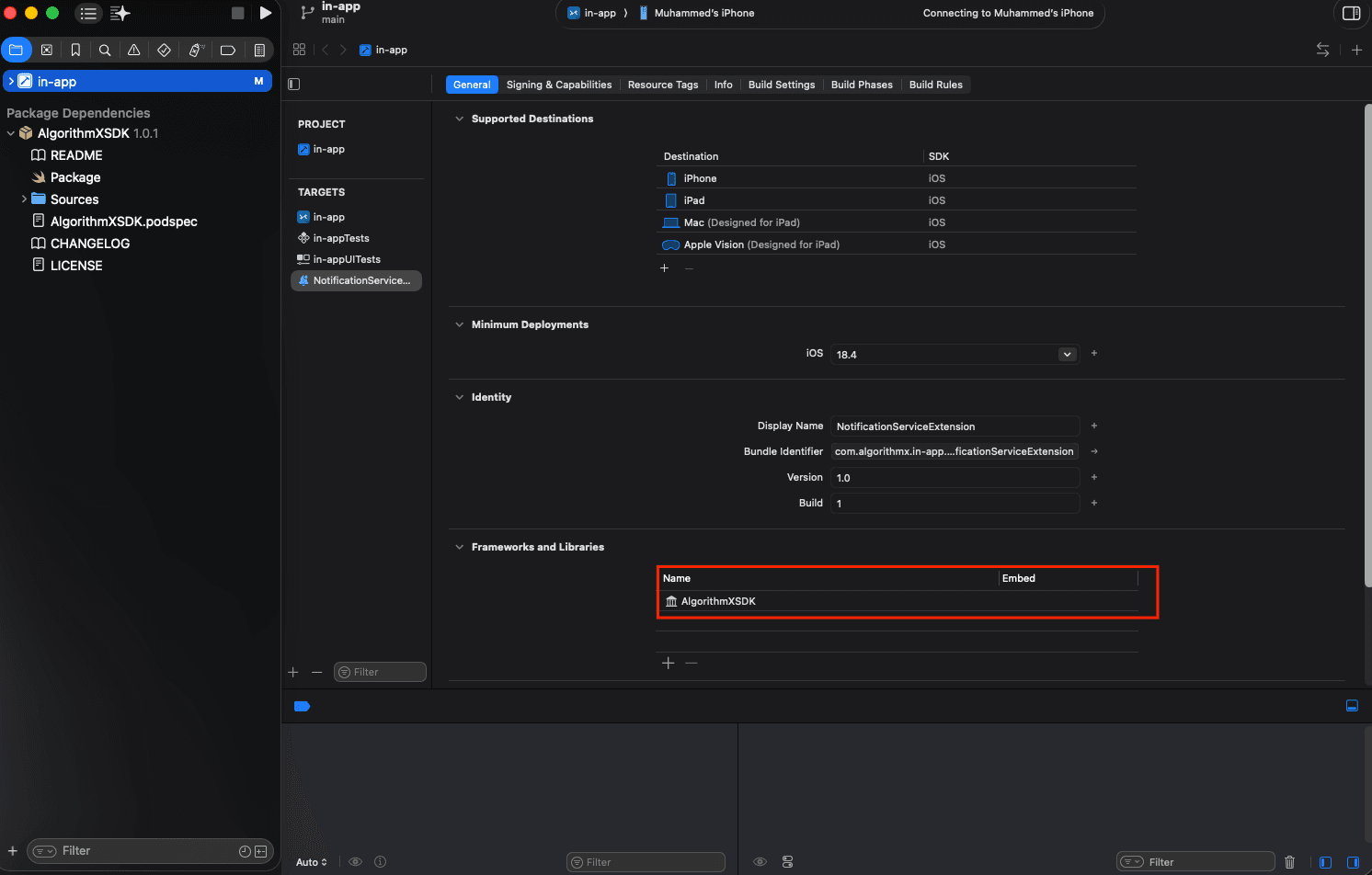This screenshot has width=1372, height=875.
Task: Open the find navigator search icon
Action: (x=105, y=50)
